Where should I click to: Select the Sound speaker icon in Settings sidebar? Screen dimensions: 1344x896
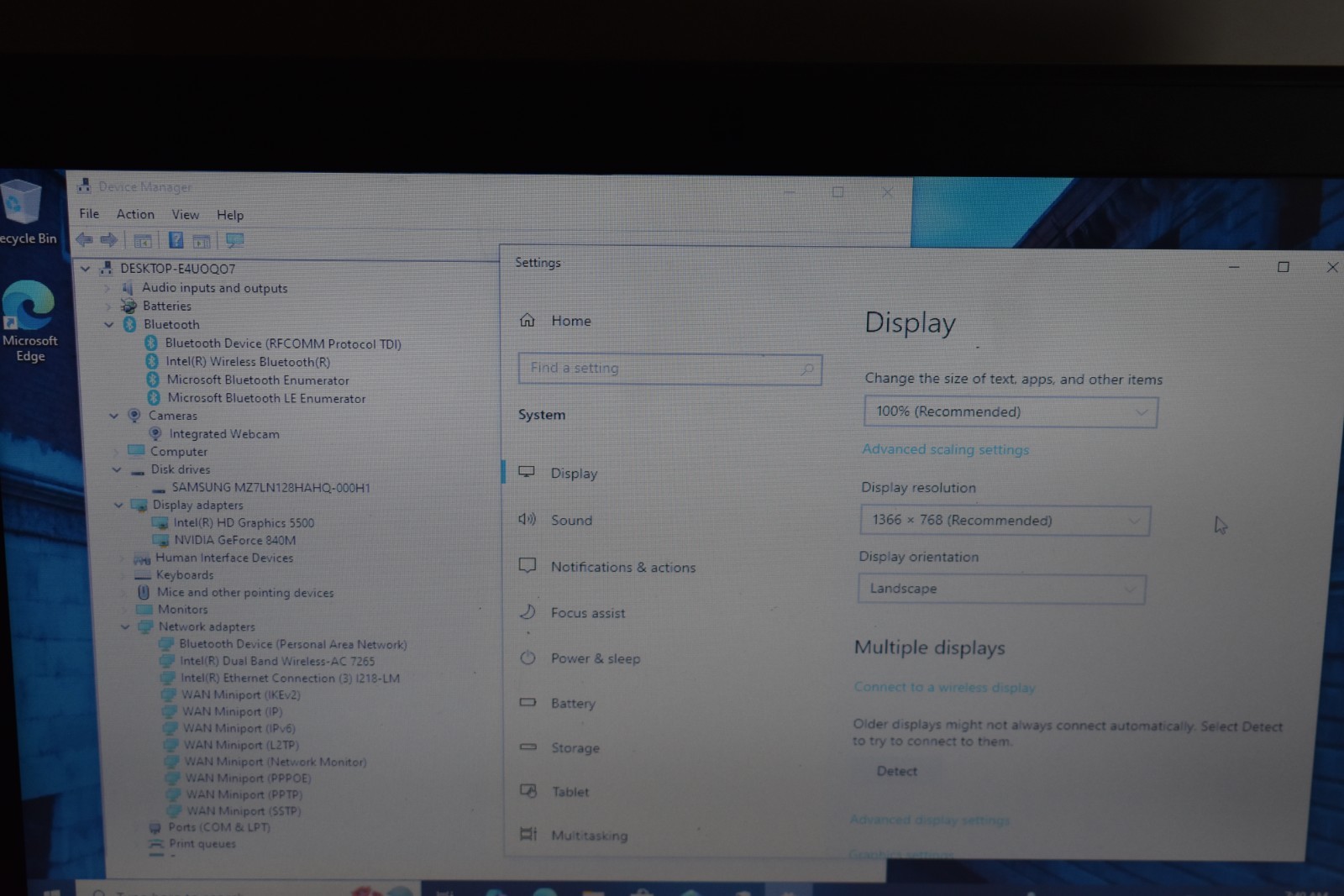(x=527, y=519)
